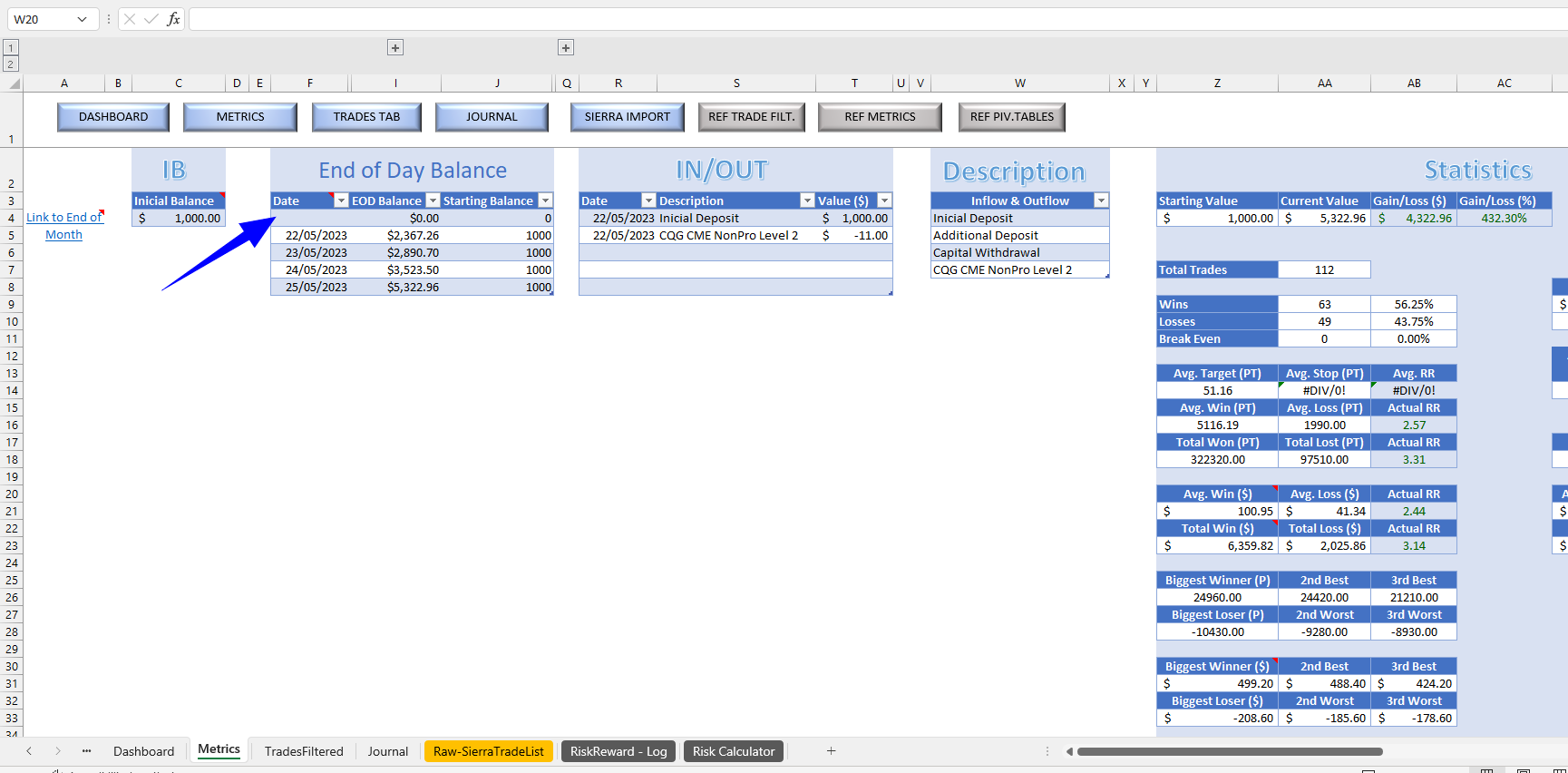Open the Date filter in IN/OUT table

point(648,201)
